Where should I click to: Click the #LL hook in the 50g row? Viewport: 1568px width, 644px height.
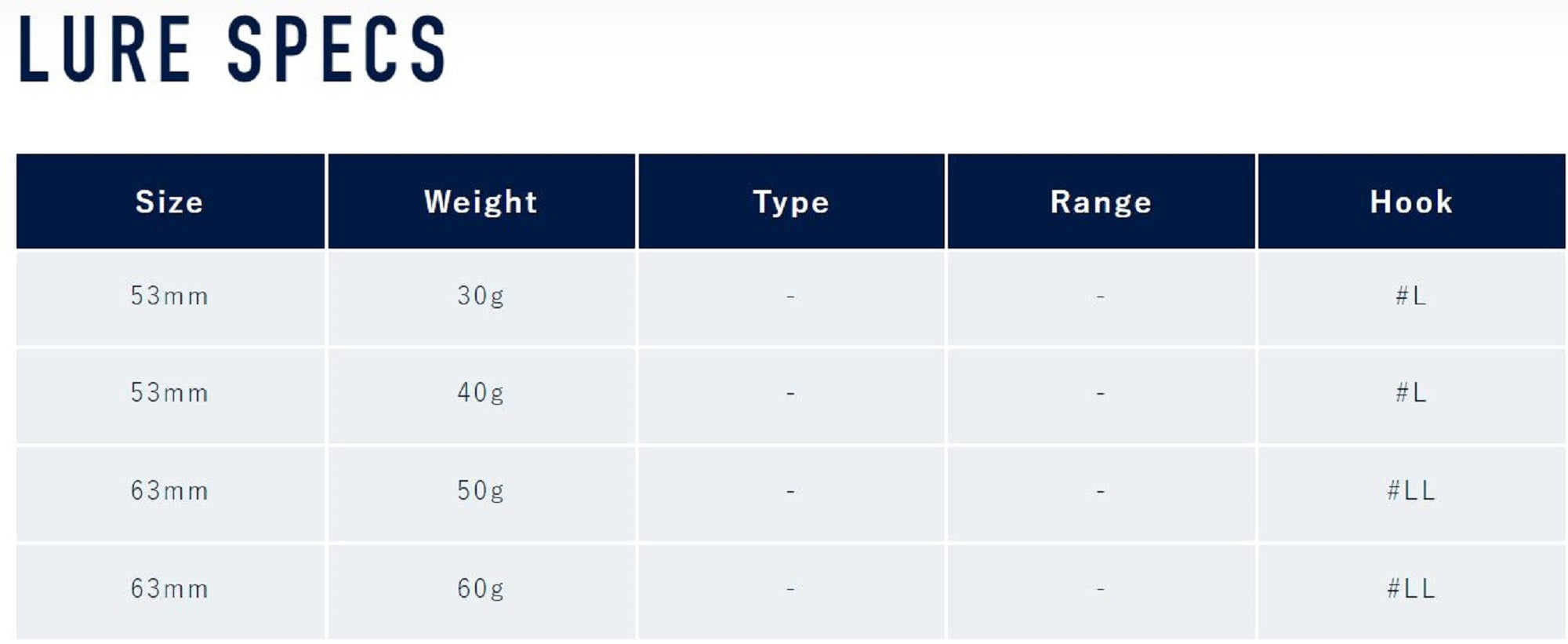click(x=1411, y=490)
